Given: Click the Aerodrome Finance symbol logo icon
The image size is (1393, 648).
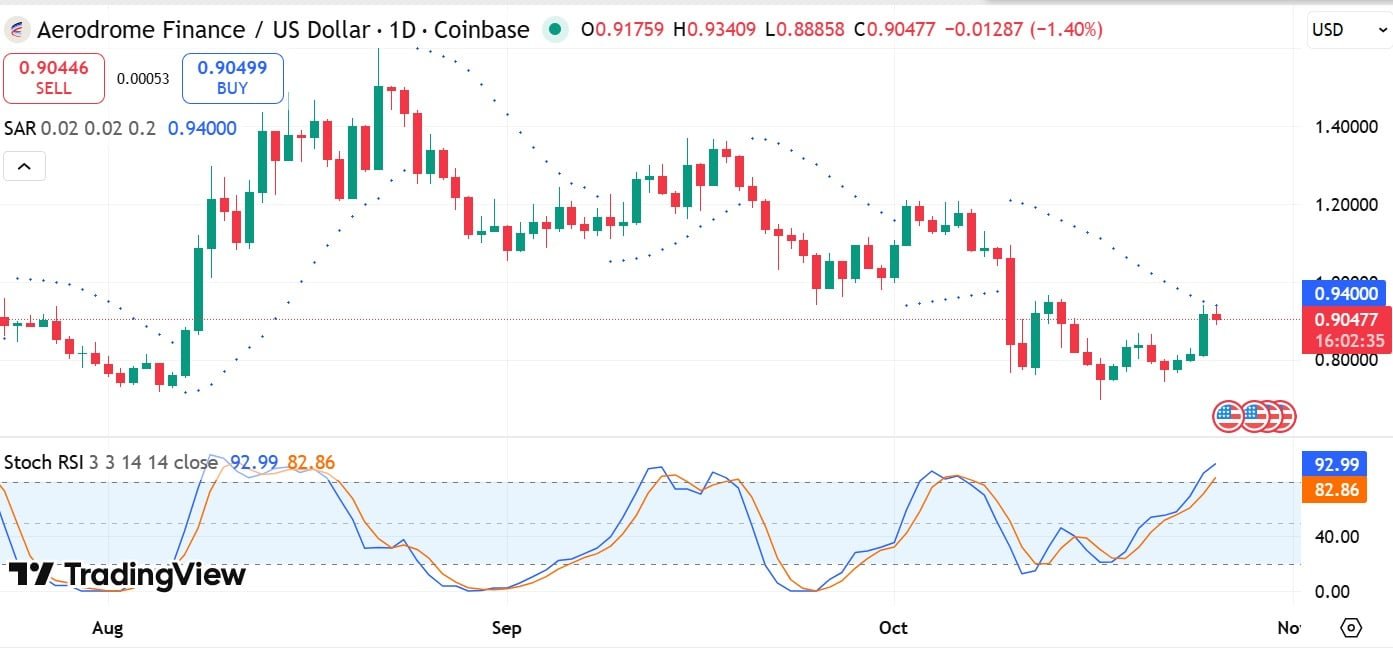Looking at the screenshot, I should 17,30.
